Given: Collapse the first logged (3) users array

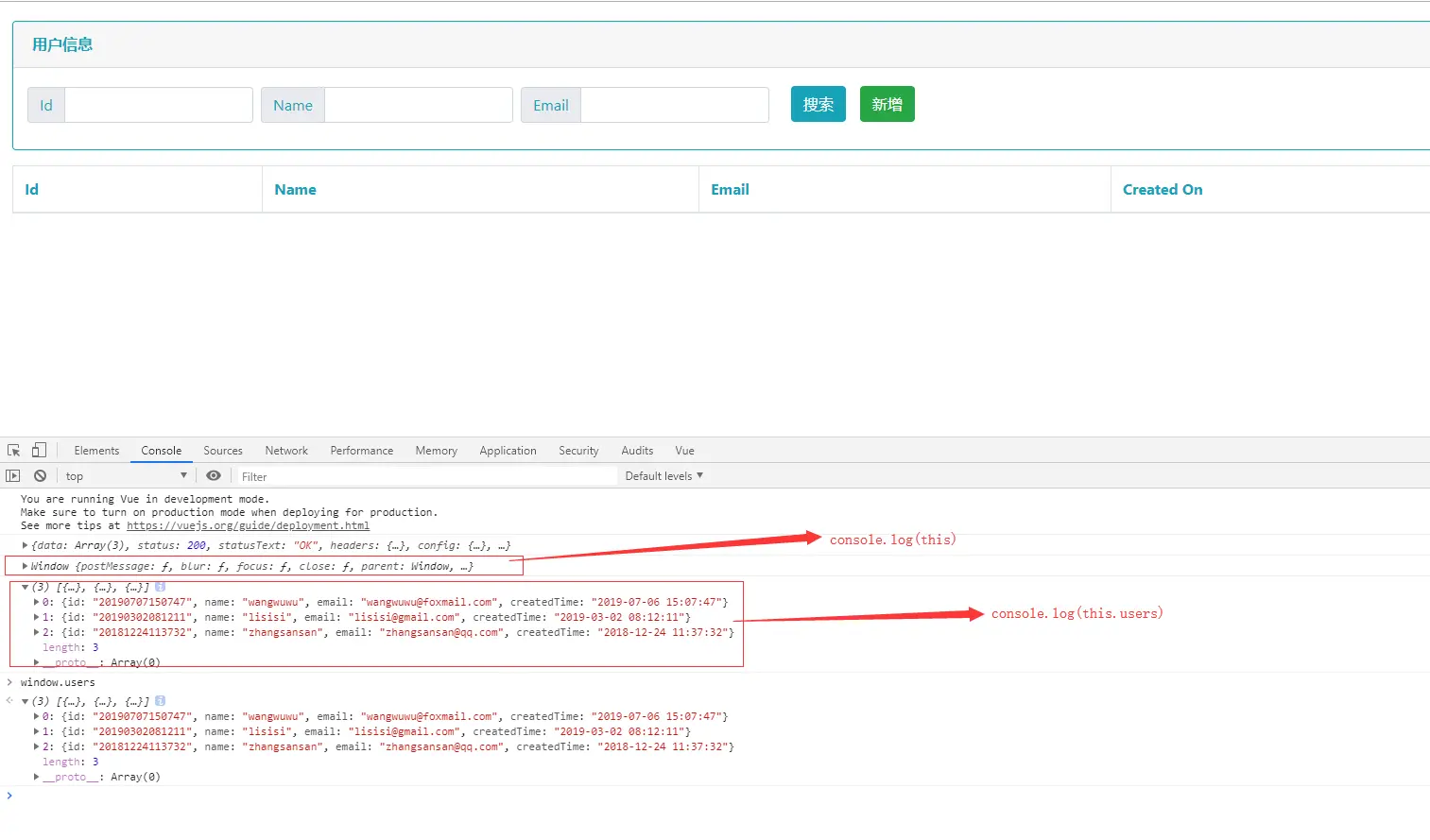Looking at the screenshot, I should coord(25,587).
